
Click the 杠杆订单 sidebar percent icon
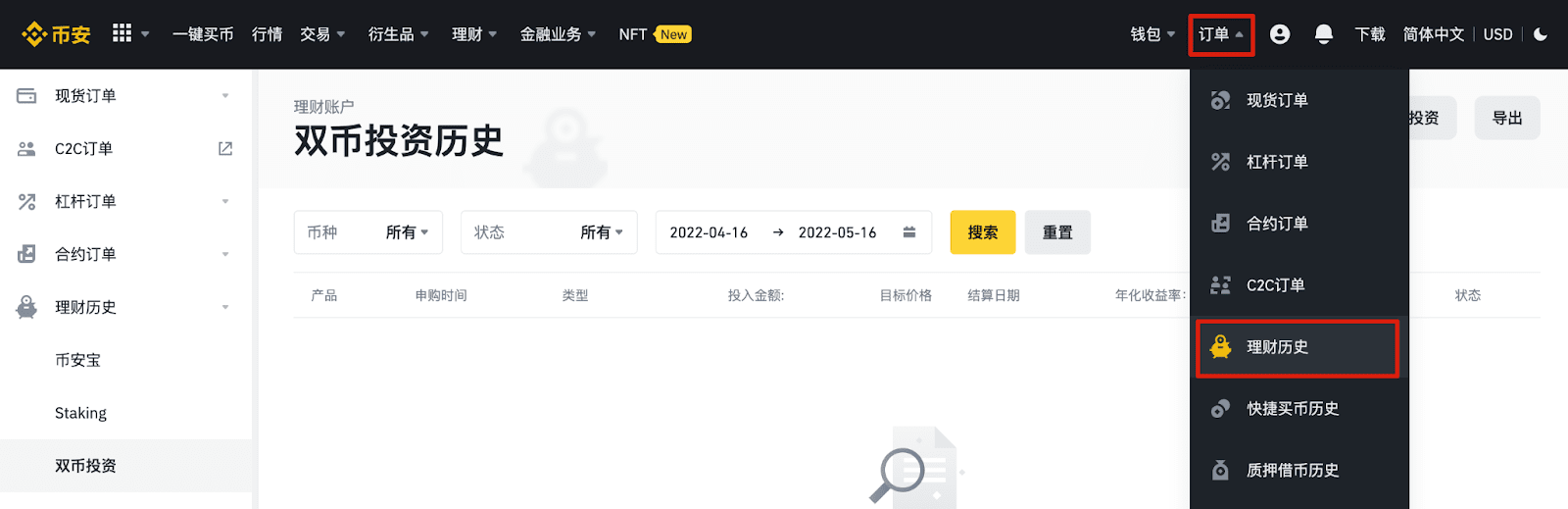pos(26,202)
